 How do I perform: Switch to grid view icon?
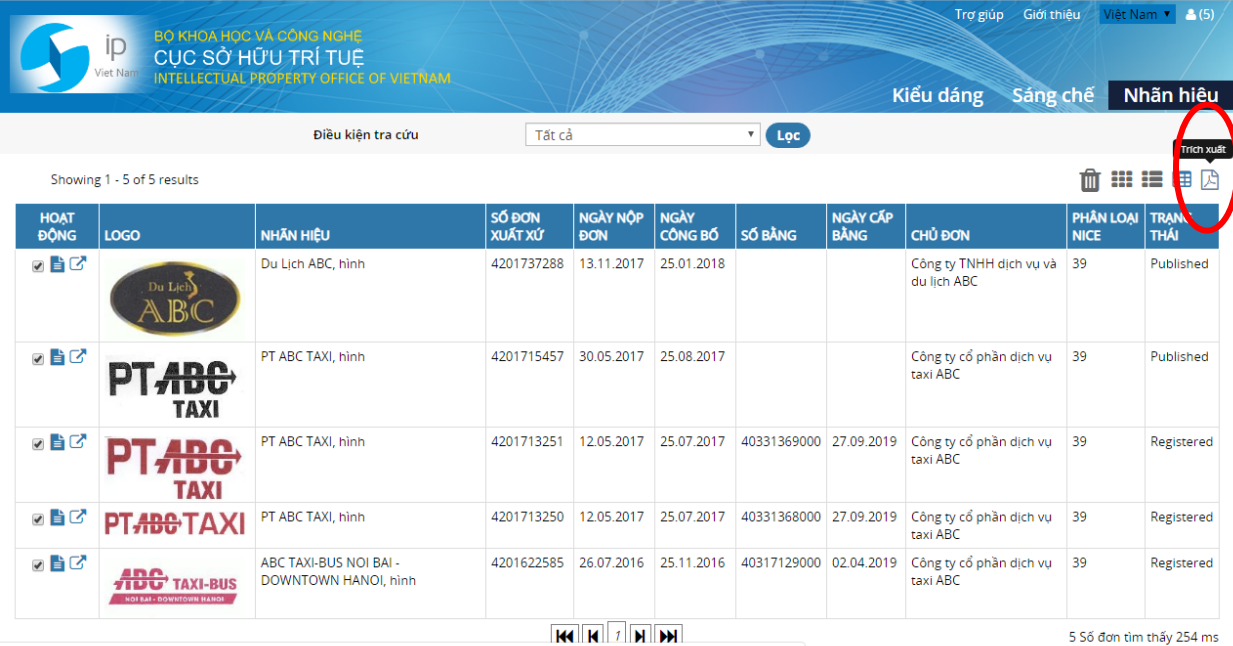point(1122,179)
